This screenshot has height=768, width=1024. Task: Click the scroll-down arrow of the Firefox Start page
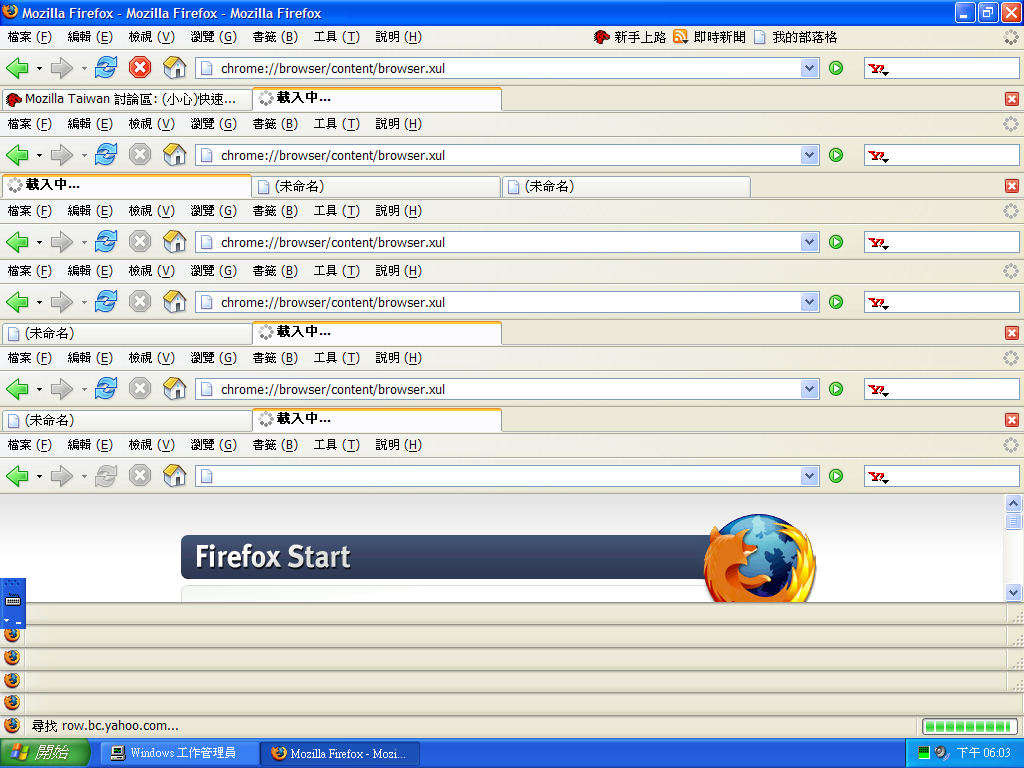[1013, 592]
